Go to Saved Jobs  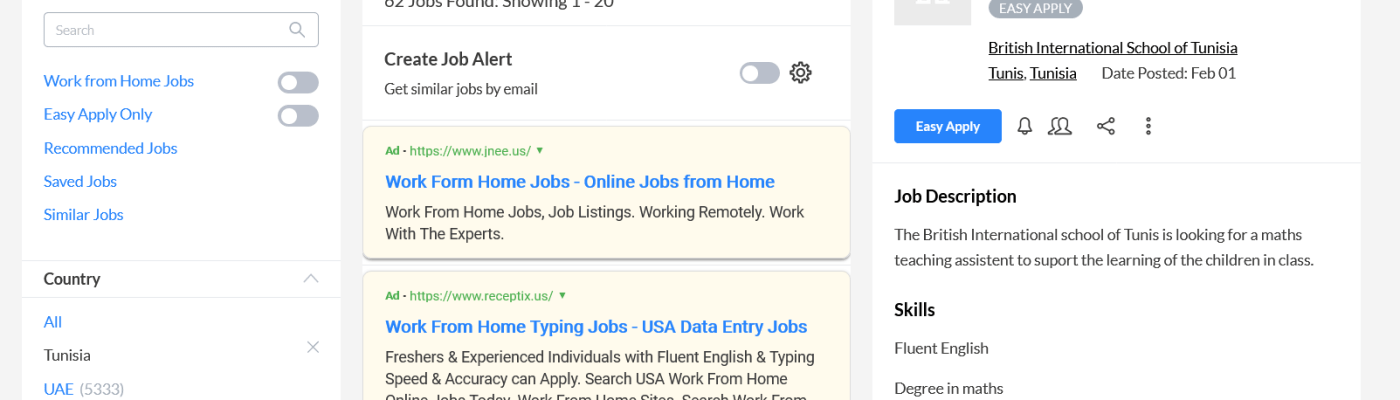point(80,181)
